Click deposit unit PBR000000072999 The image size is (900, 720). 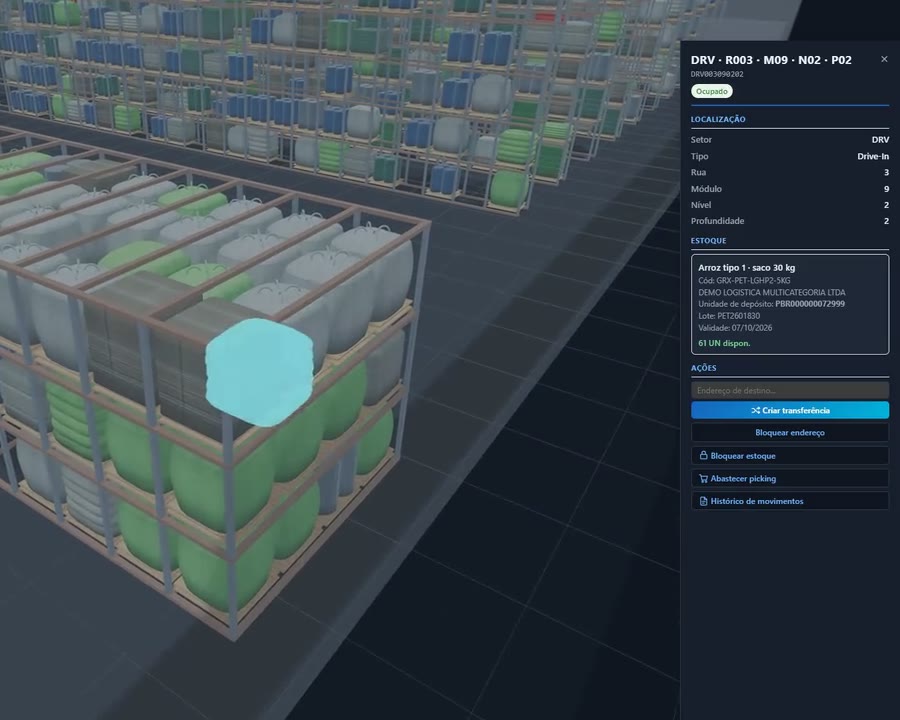810,304
